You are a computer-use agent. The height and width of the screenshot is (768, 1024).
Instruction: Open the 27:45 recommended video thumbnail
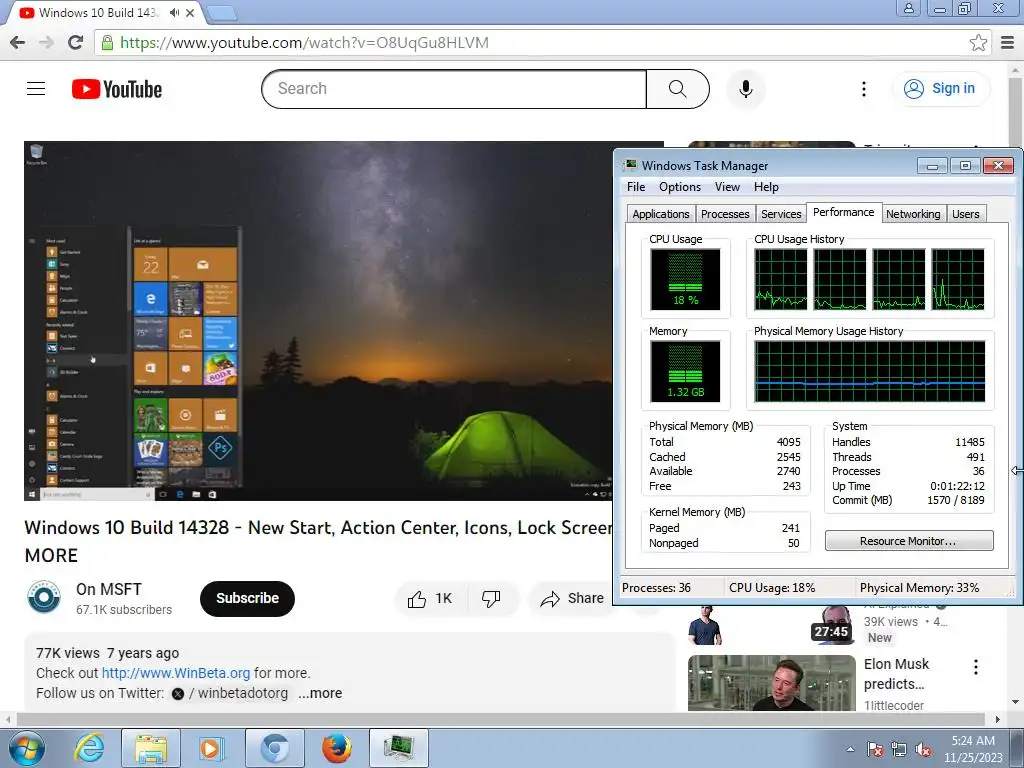[x=771, y=625]
